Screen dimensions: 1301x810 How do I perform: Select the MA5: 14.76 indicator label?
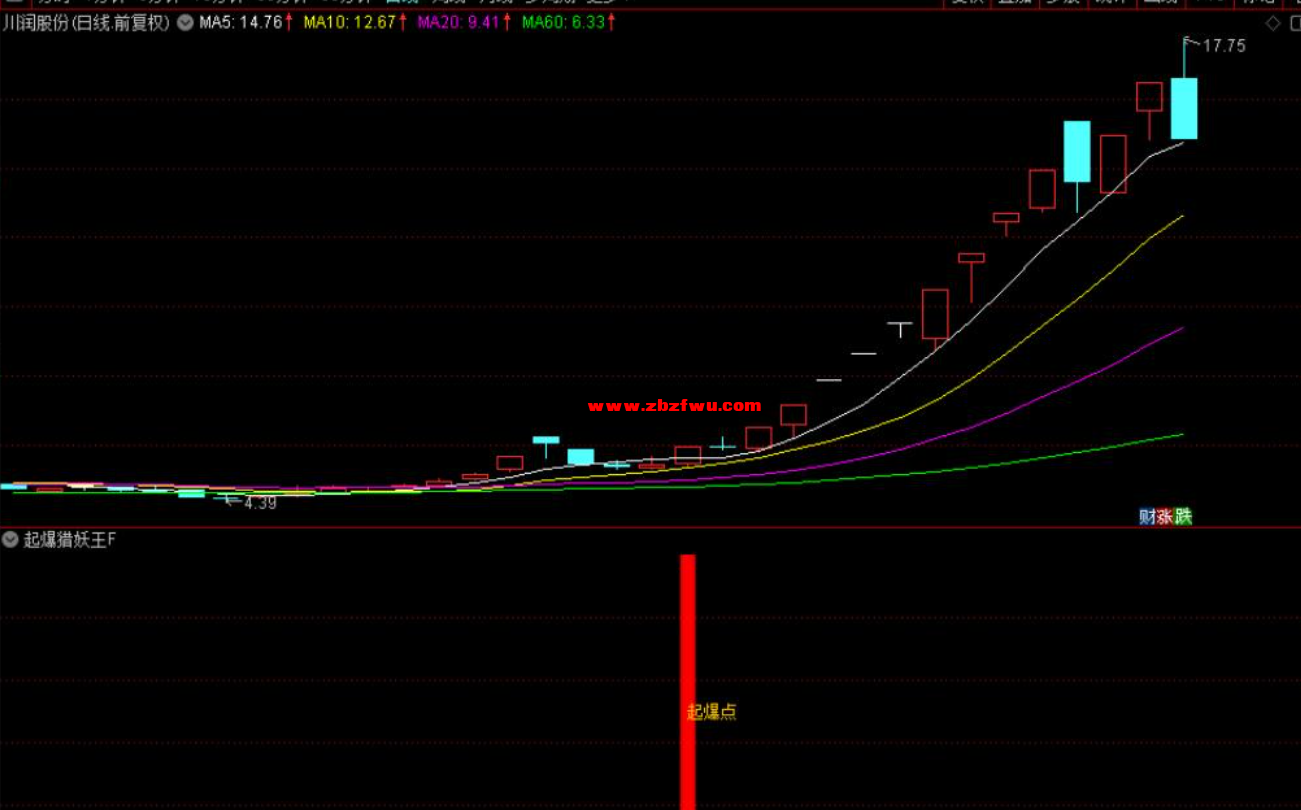(240, 22)
